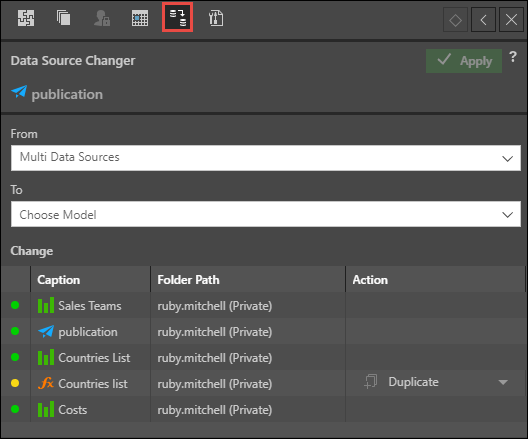Image resolution: width=528 pixels, height=439 pixels.
Task: Select the Costs discovery row
Action: click(263, 409)
